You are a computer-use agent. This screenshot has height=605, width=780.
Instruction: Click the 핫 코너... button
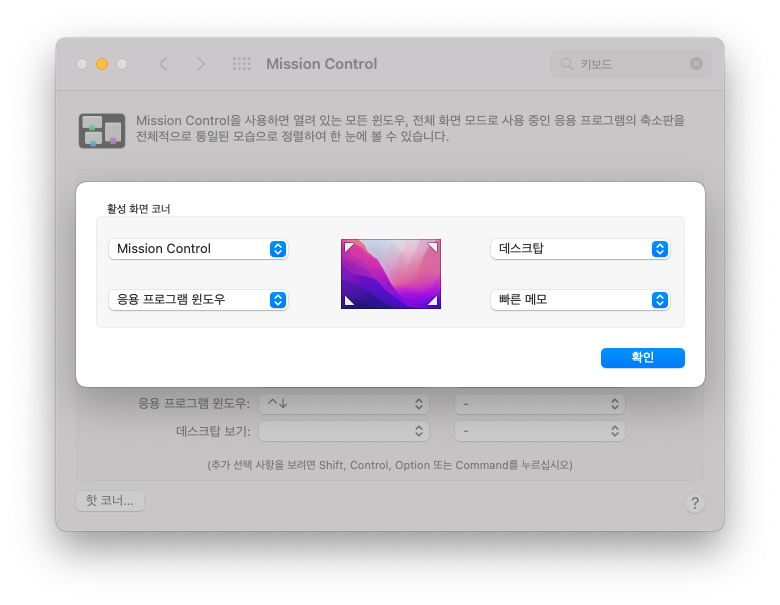tap(110, 501)
